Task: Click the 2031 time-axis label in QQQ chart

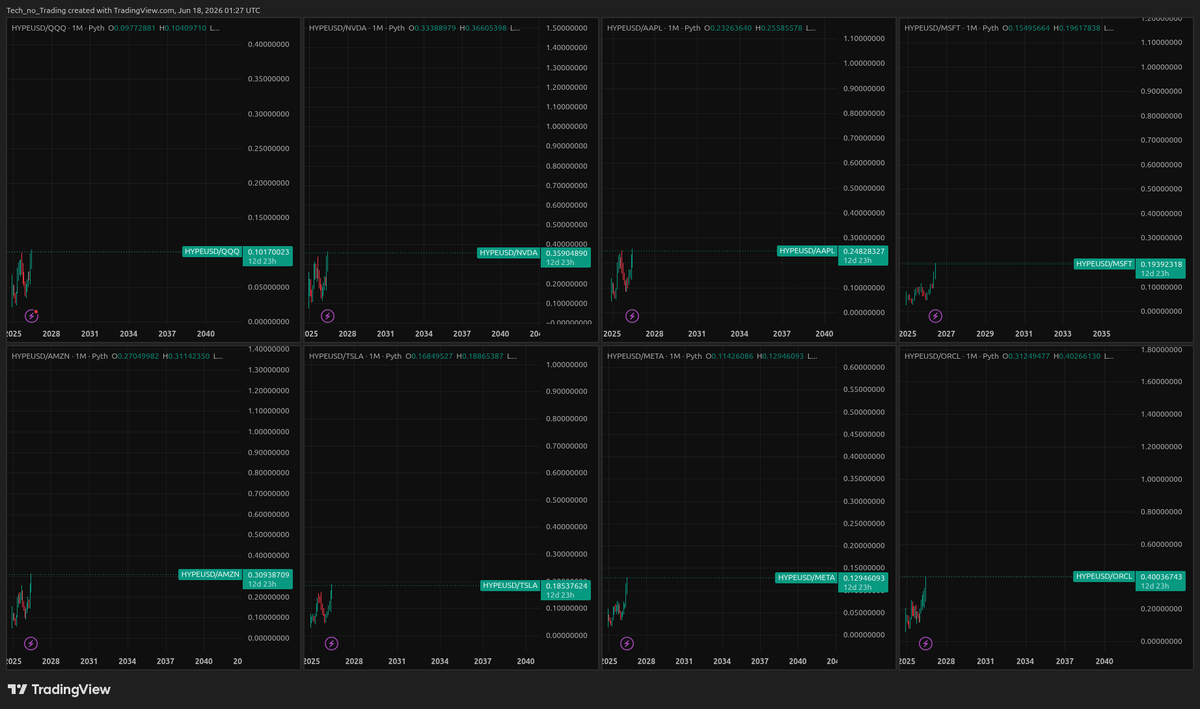Action: [90, 334]
